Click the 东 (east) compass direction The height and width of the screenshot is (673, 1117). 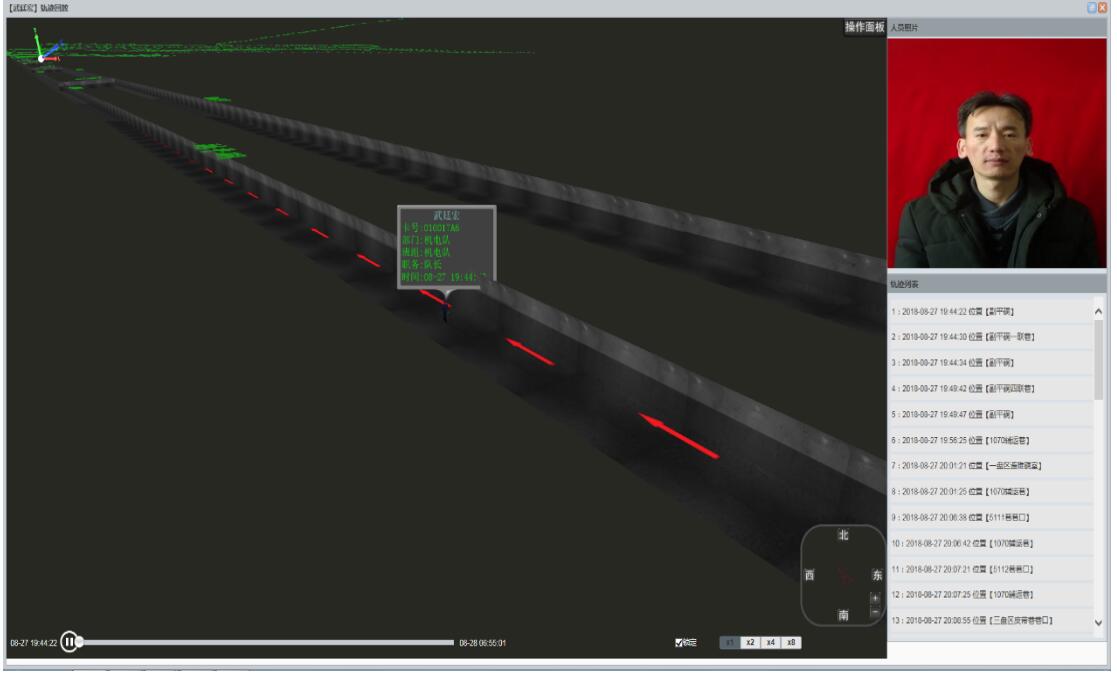[877, 575]
